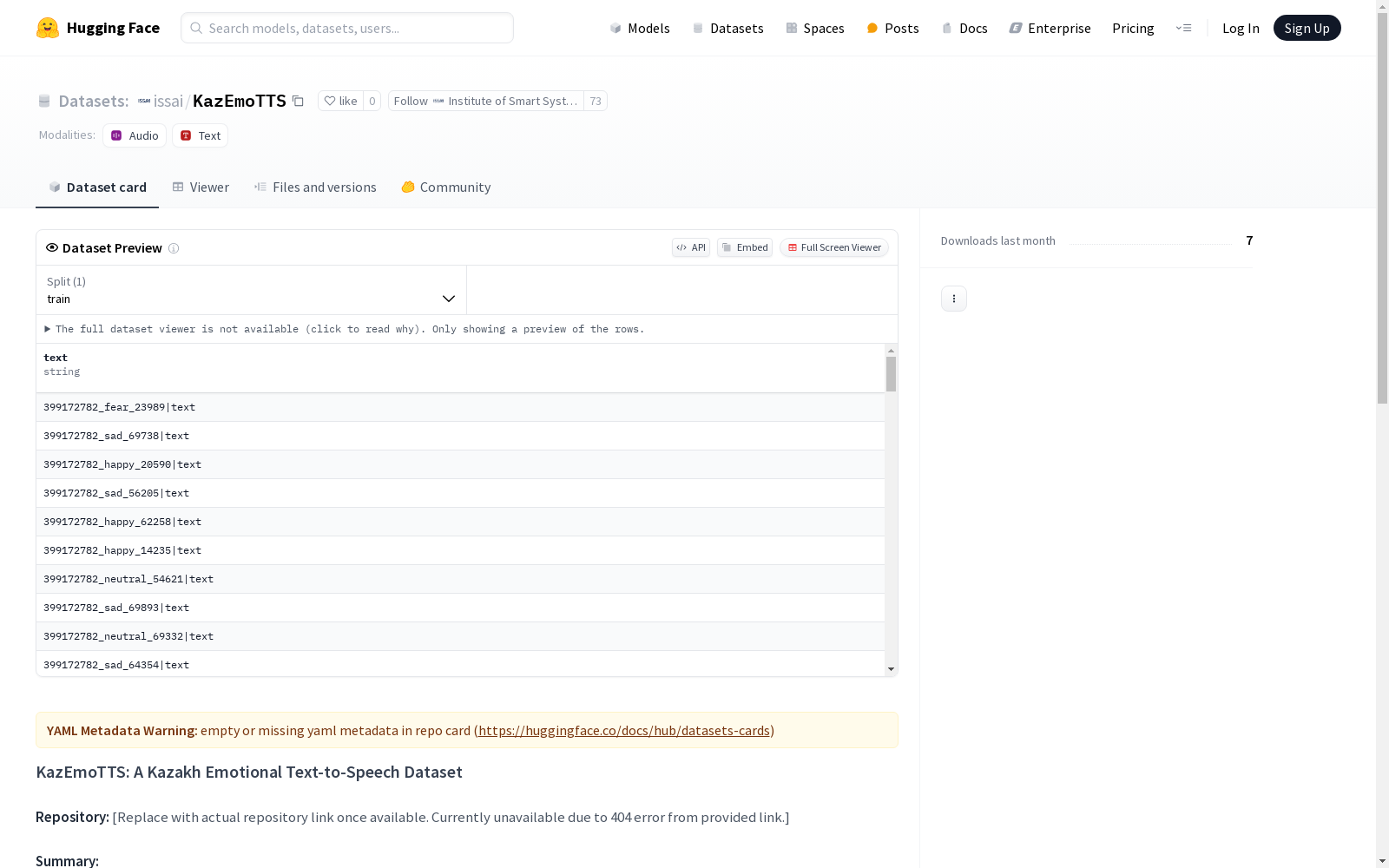
Task: Click the follower count 73
Action: [596, 101]
